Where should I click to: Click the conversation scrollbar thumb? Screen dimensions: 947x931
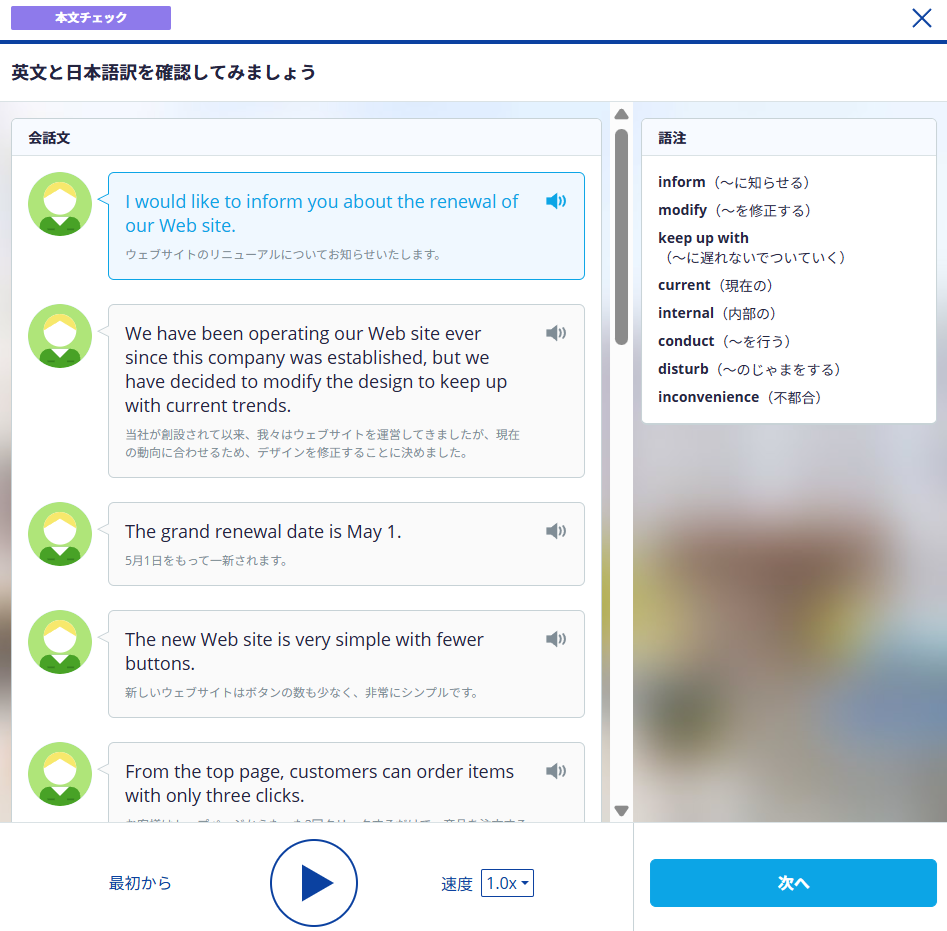tap(621, 235)
